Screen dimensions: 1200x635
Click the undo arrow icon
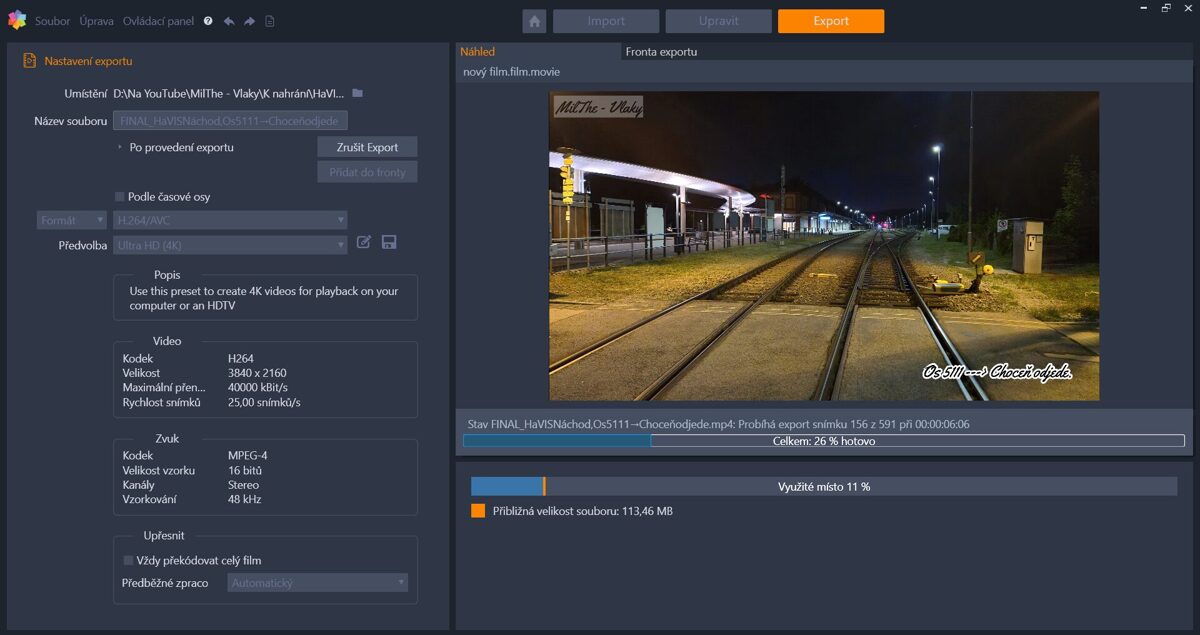pos(229,21)
